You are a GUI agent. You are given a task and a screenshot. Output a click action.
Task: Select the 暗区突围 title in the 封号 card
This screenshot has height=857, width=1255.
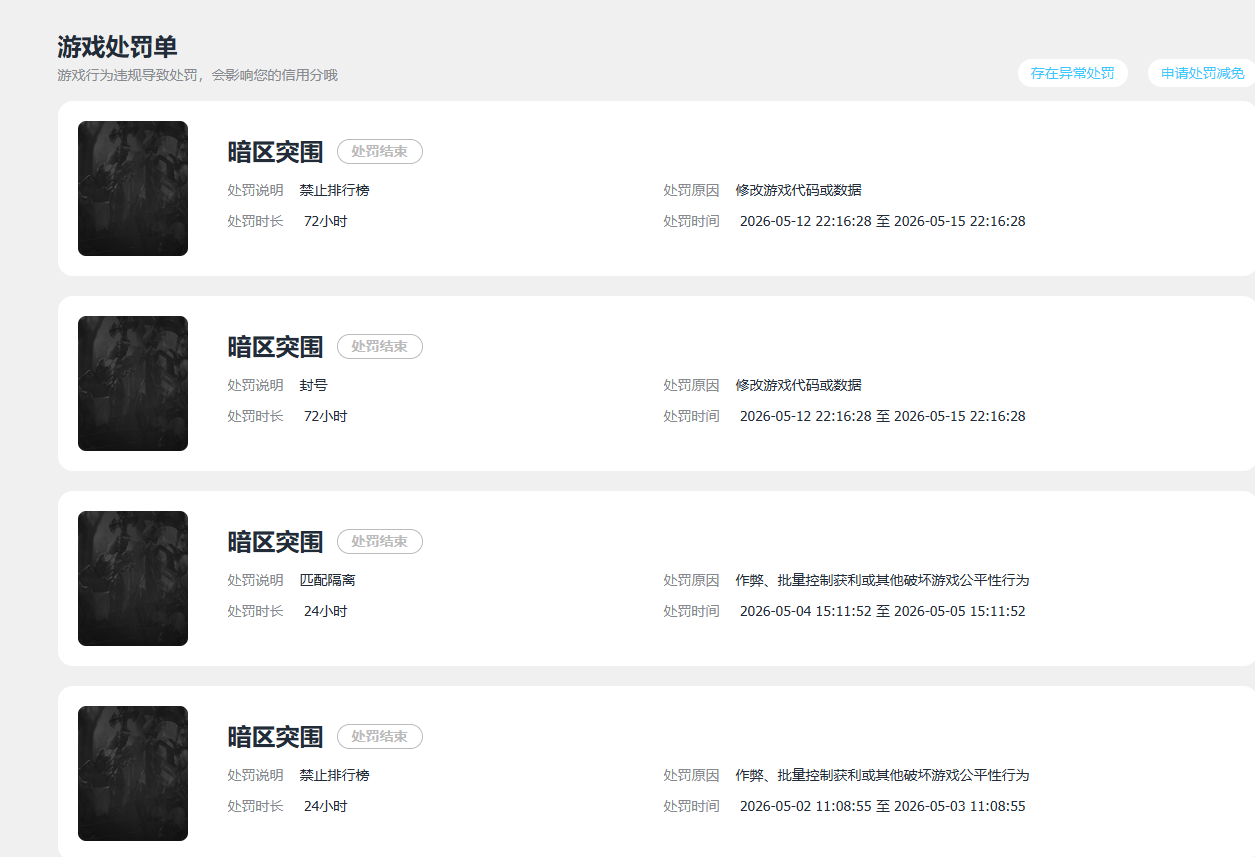(x=275, y=347)
